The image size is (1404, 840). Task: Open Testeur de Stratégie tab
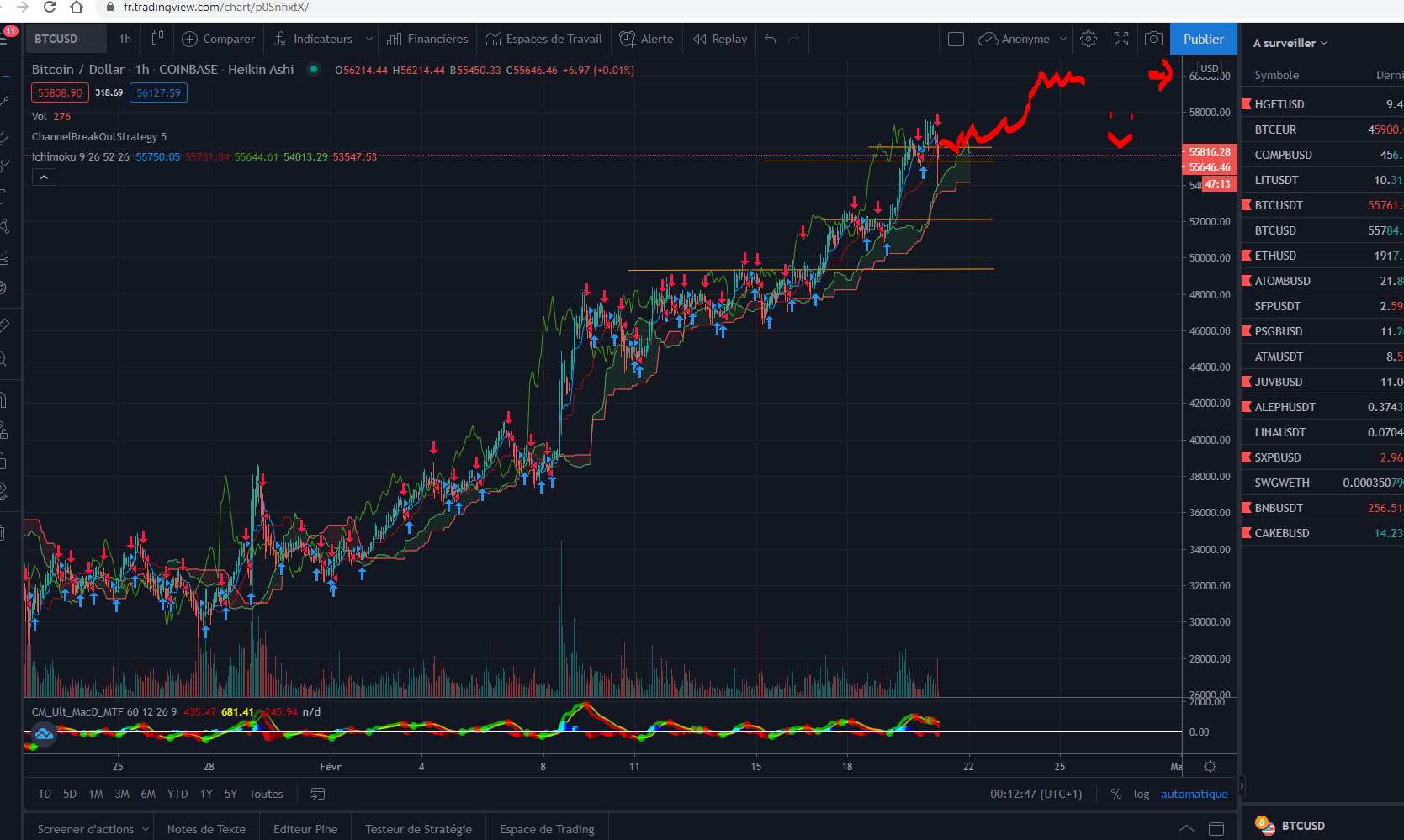[x=418, y=829]
